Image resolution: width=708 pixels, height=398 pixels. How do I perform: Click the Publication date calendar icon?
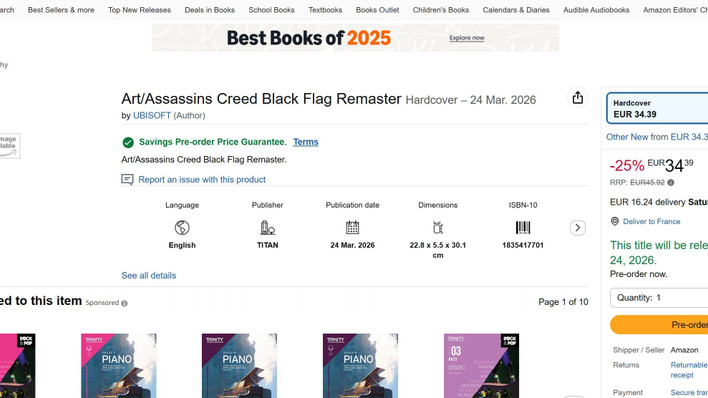(x=352, y=227)
